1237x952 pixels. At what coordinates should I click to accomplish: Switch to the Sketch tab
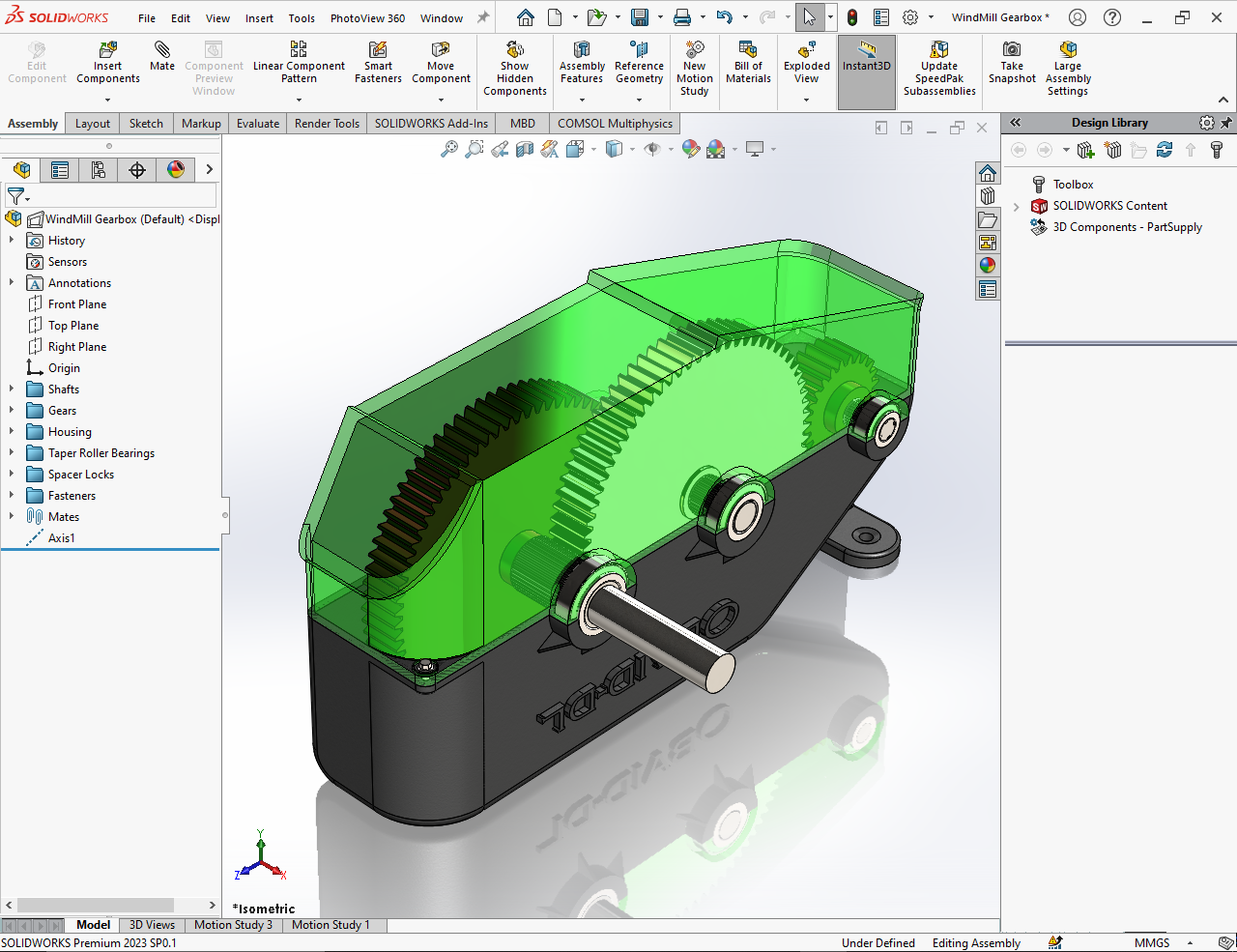tap(146, 124)
